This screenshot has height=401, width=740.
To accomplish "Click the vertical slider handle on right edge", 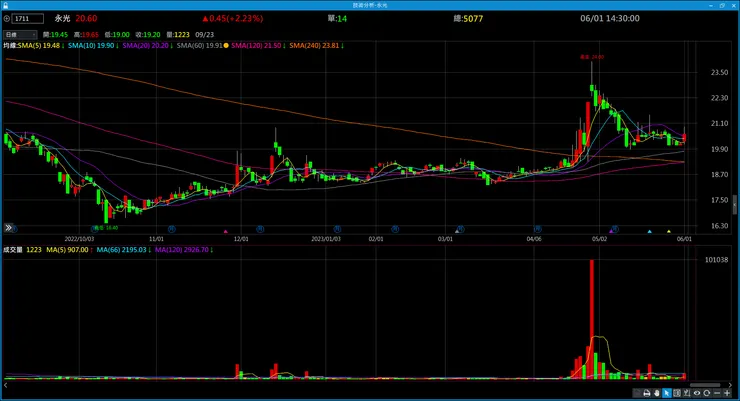I will (735, 205).
